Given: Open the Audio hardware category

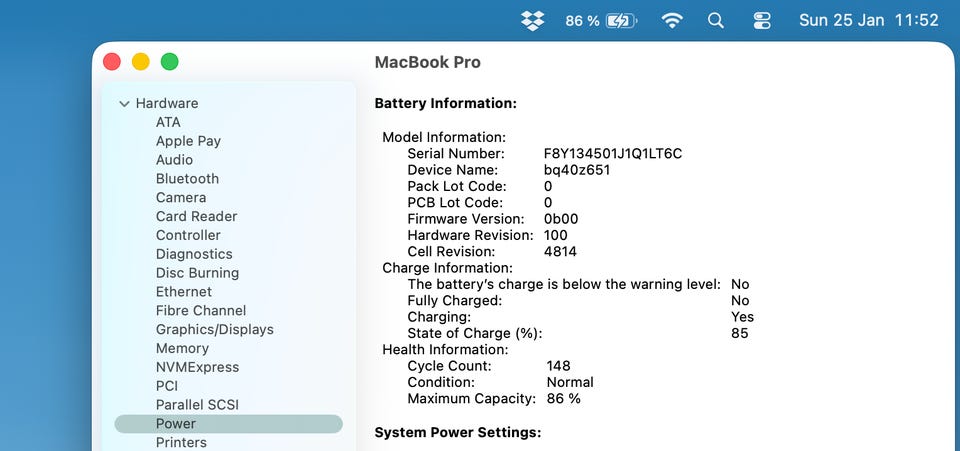Looking at the screenshot, I should (174, 160).
